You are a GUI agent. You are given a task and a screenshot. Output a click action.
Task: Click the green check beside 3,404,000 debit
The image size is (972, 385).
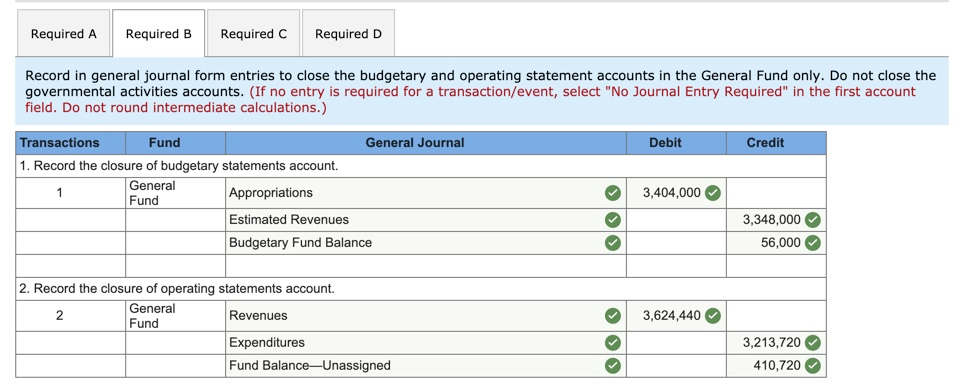(713, 193)
